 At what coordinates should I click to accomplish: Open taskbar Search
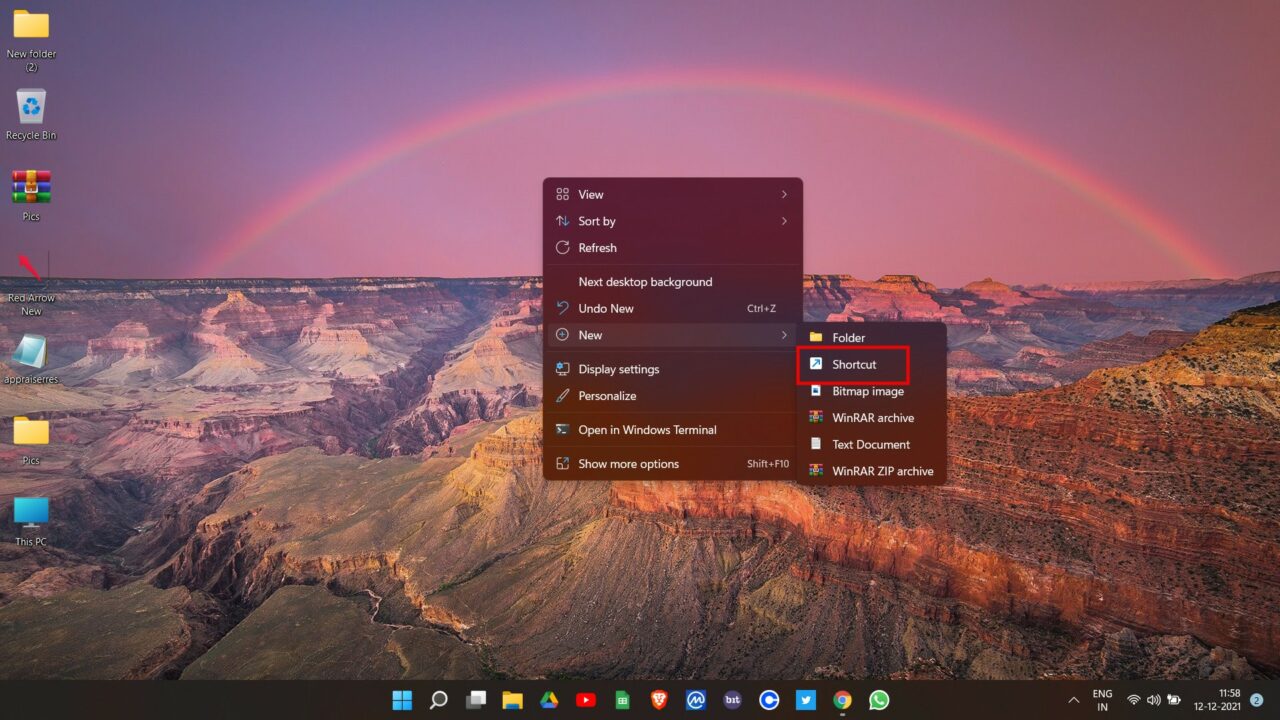[x=438, y=700]
